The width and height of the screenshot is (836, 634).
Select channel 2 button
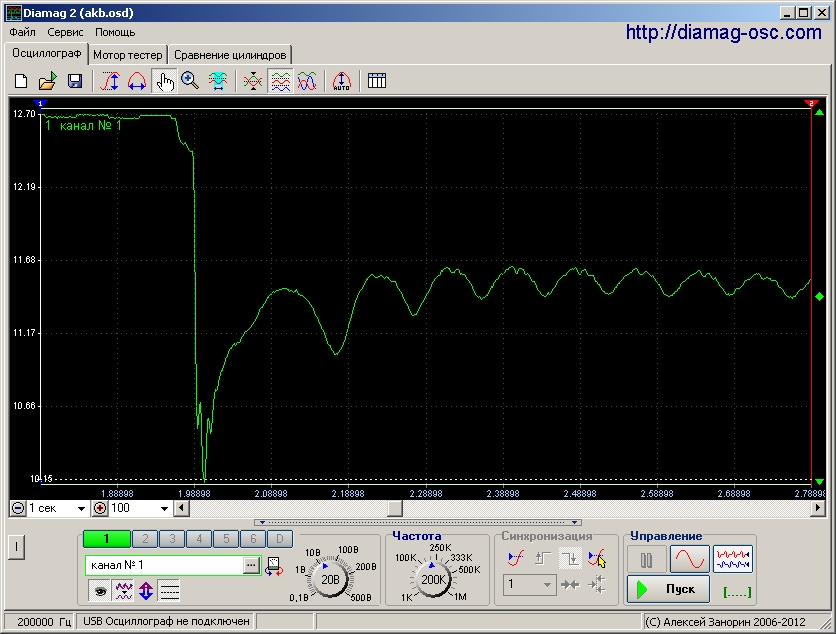coord(145,539)
